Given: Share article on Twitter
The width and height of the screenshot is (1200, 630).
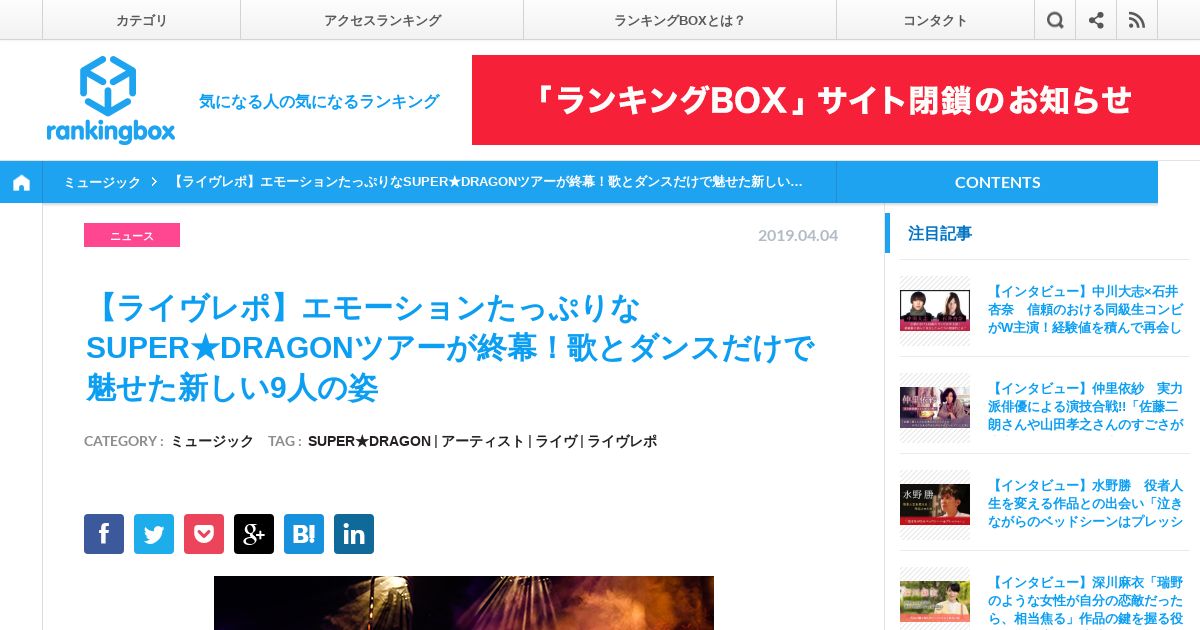Looking at the screenshot, I should (154, 534).
